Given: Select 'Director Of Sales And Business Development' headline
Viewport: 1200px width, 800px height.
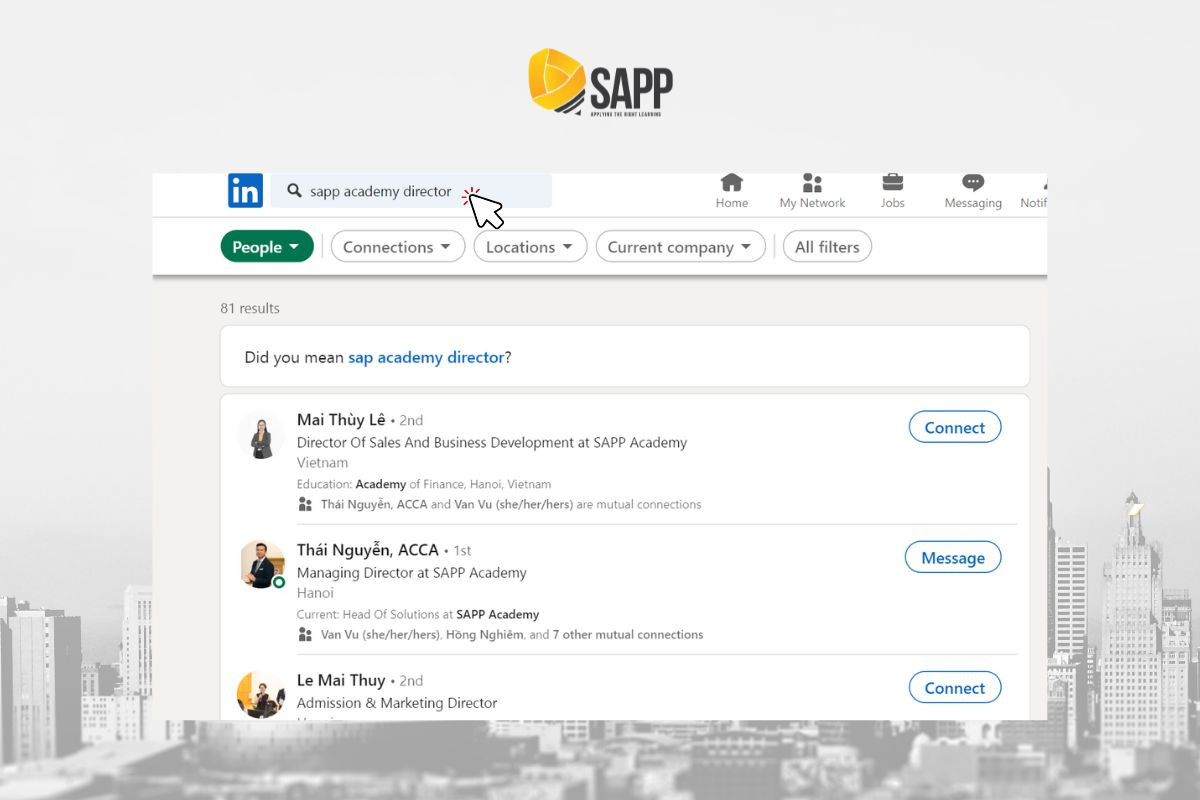Looking at the screenshot, I should tap(492, 442).
